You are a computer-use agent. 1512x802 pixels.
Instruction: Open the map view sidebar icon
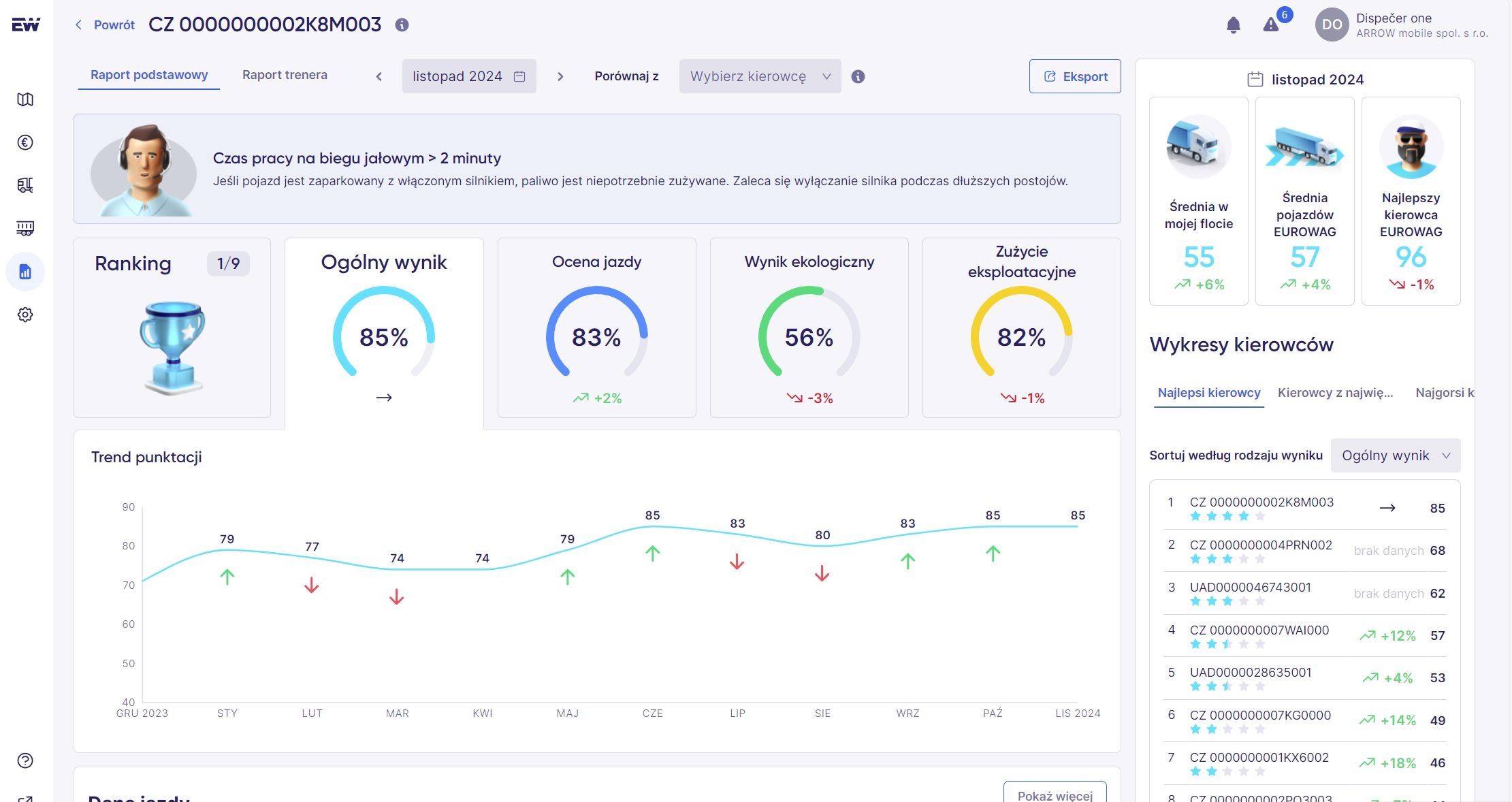25,99
